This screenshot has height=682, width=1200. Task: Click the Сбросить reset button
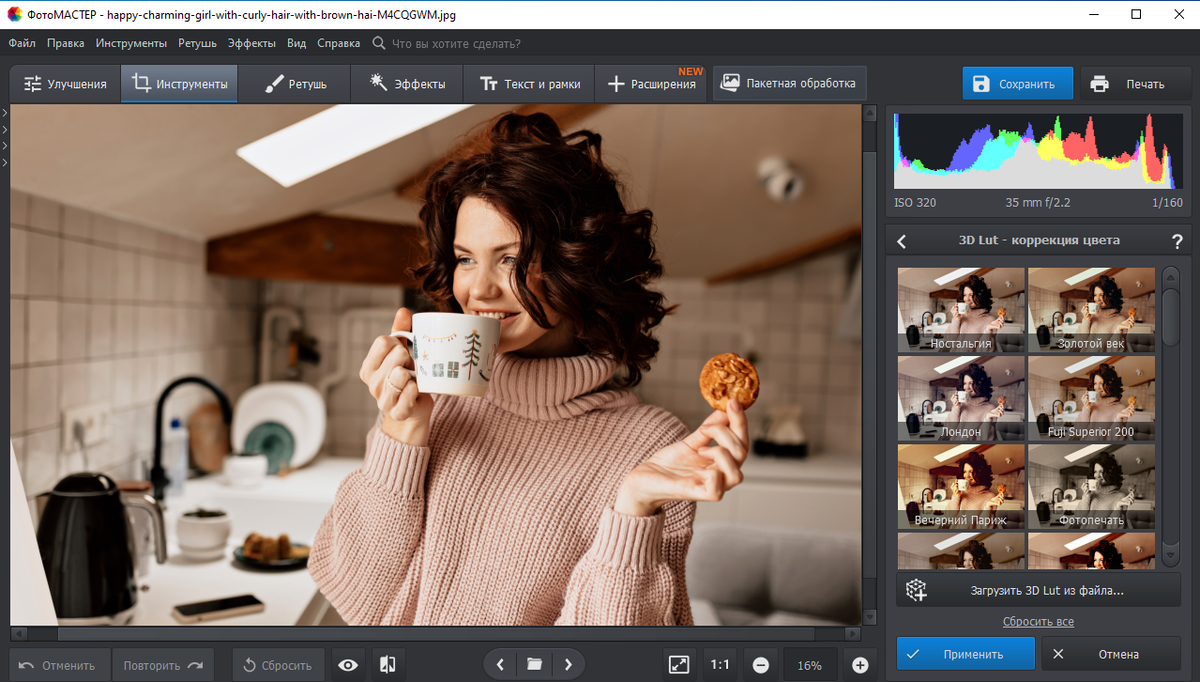278,665
